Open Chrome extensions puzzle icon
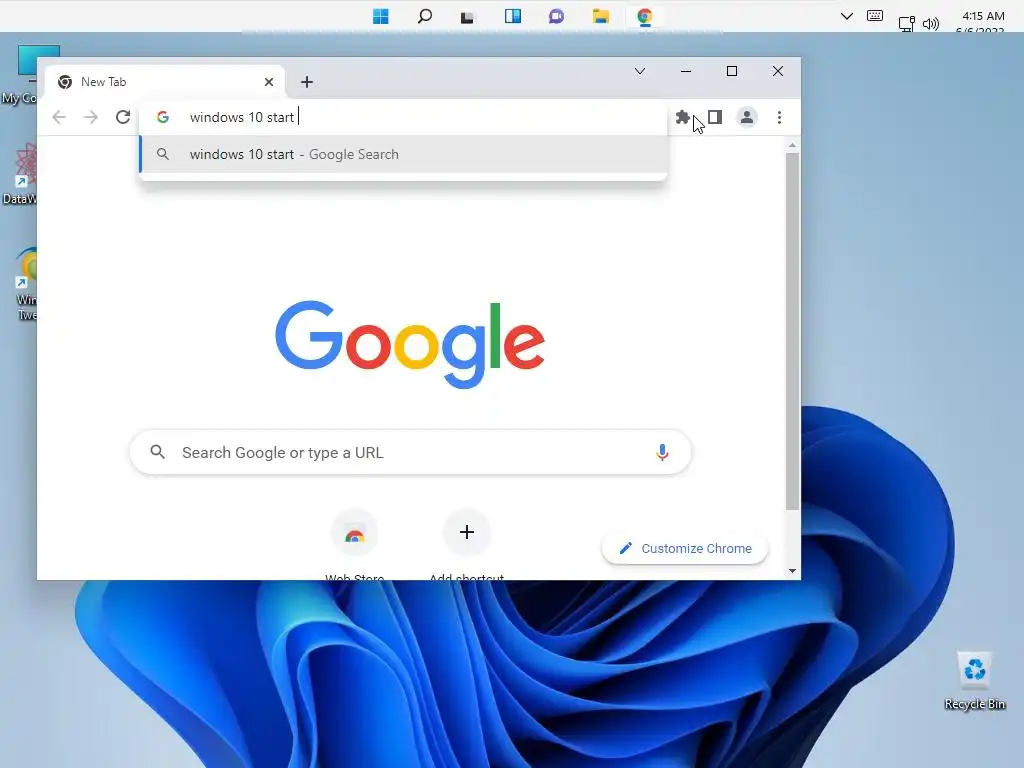Screen dimensions: 1024x768 pyautogui.click(x=682, y=117)
